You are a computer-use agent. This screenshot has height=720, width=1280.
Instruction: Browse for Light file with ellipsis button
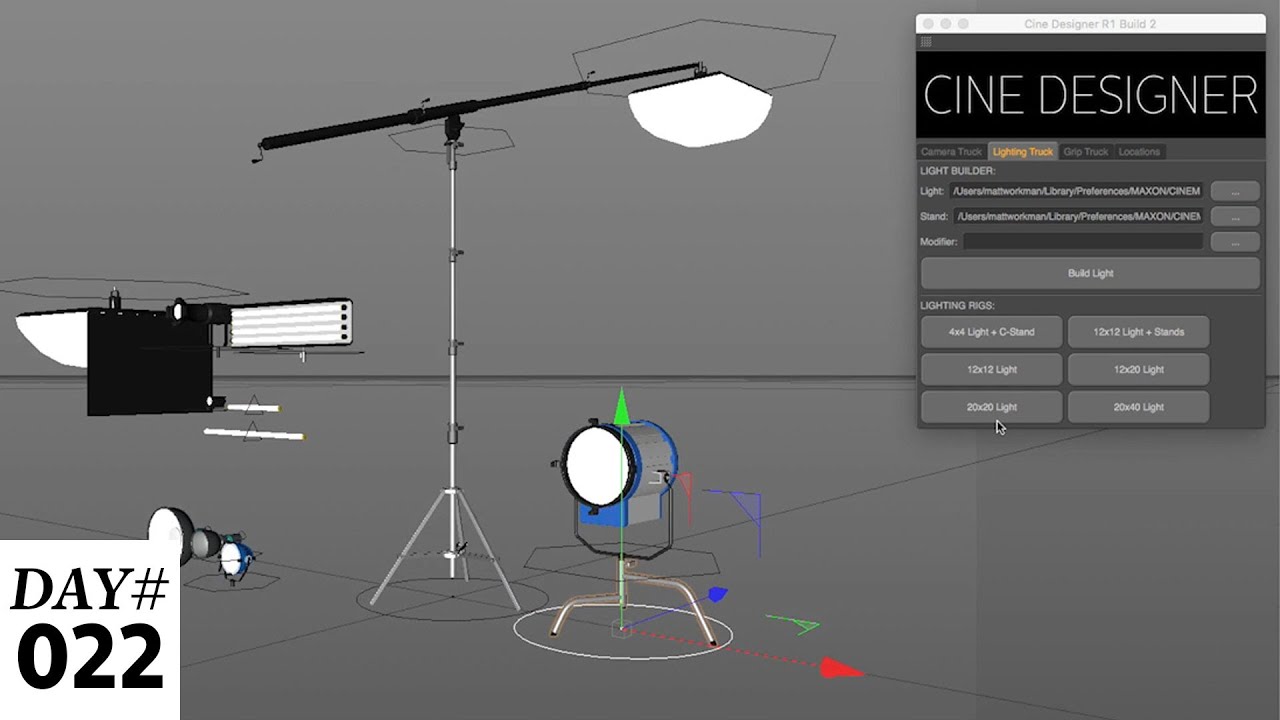[x=1235, y=191]
